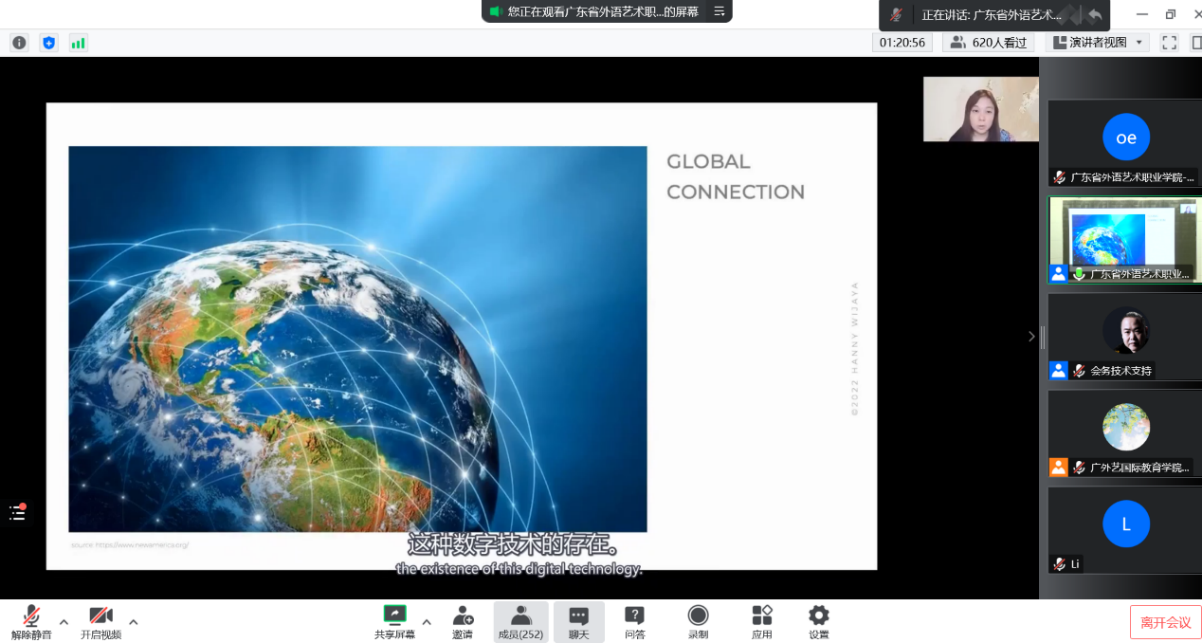
Task: Open the 邀请 invite icon
Action: click(x=462, y=620)
